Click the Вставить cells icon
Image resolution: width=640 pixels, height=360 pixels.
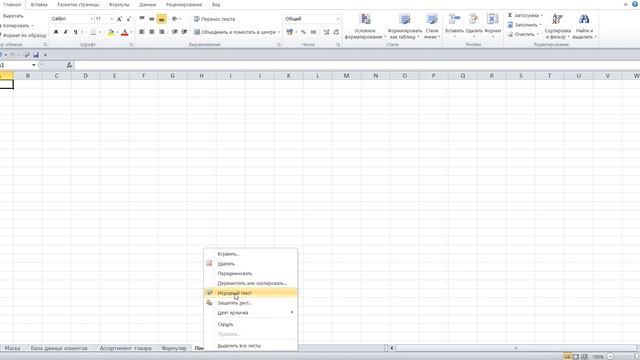(x=454, y=19)
